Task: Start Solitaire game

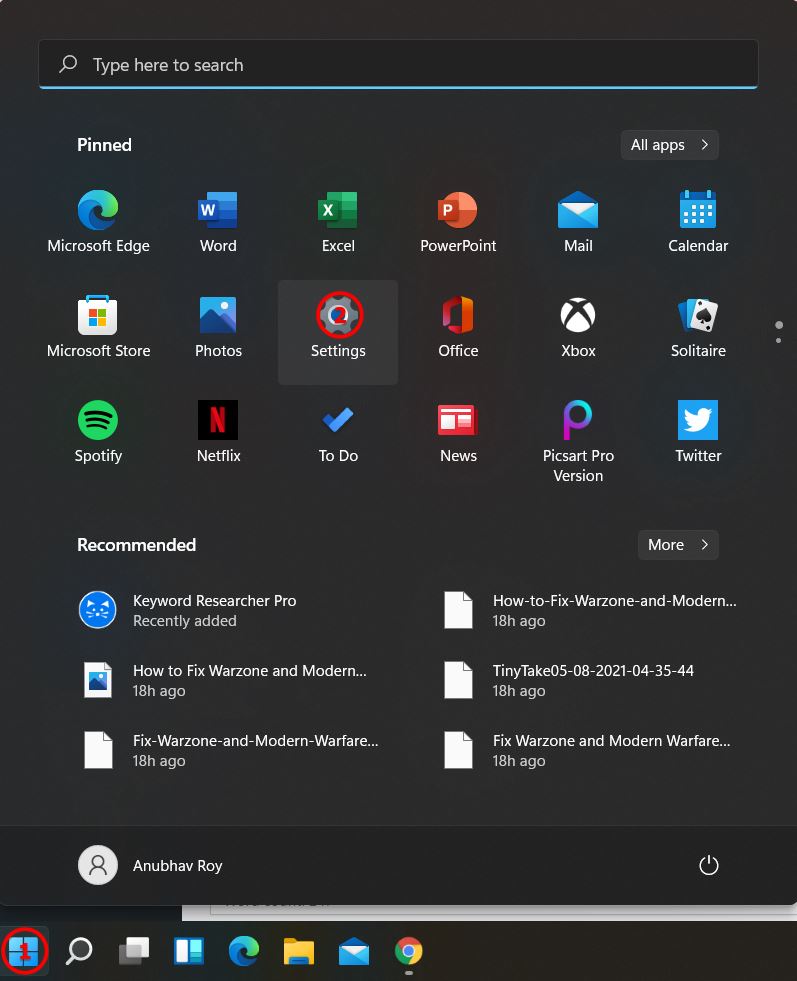Action: tap(698, 327)
